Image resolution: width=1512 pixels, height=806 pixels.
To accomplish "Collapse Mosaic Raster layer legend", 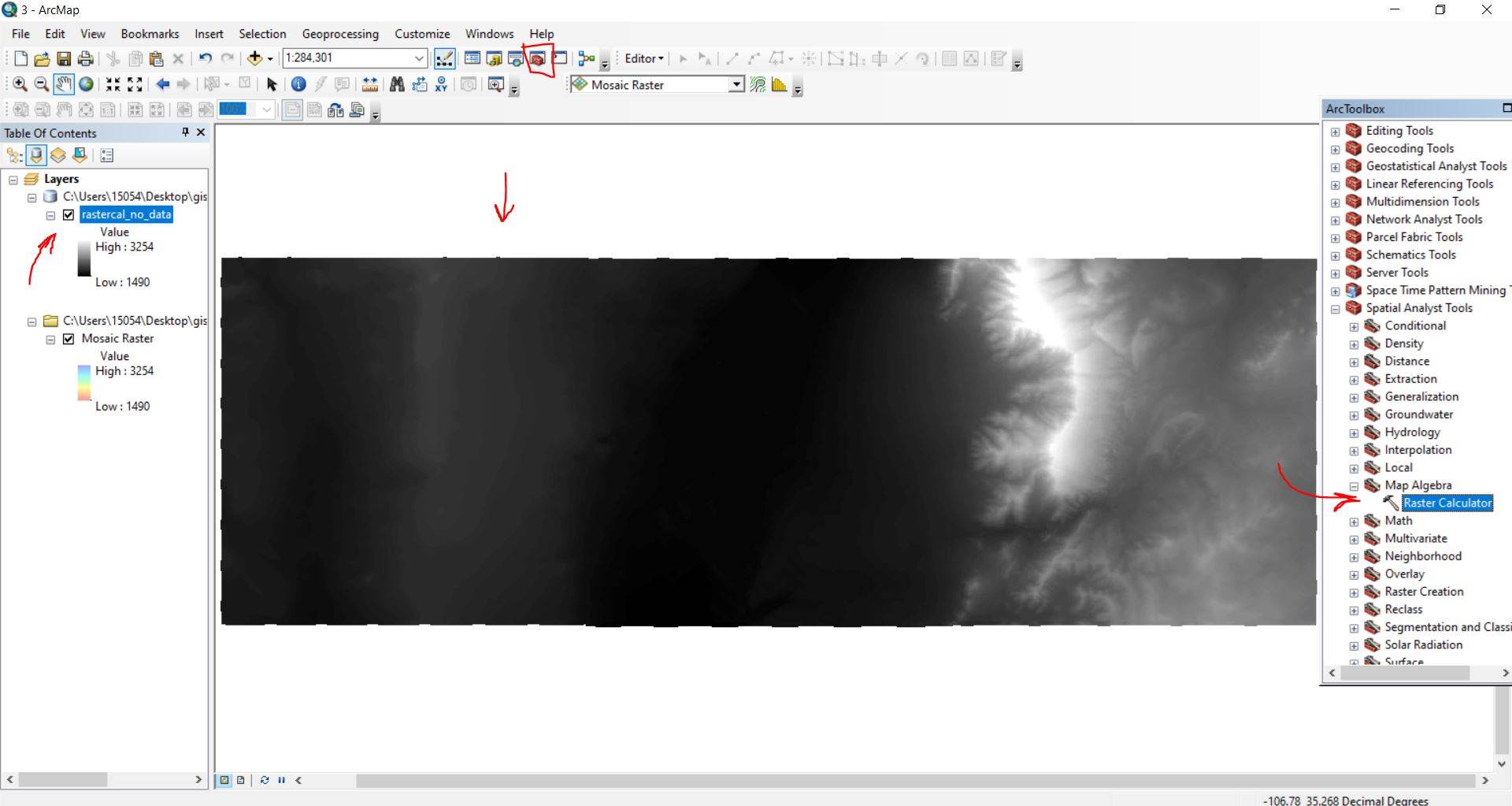I will pos(50,340).
